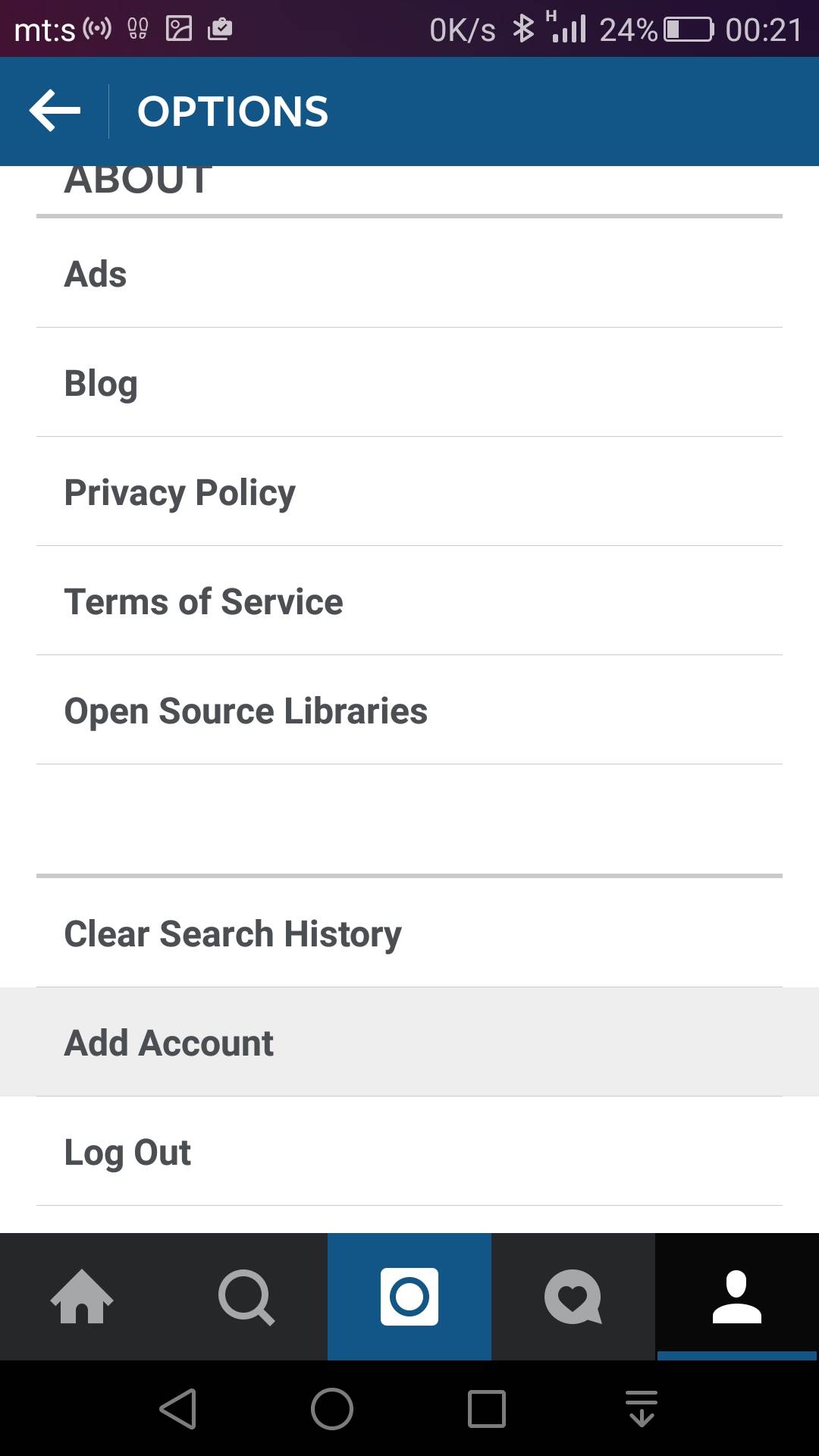Tap the hide navigation bar arrow icon
Viewport: 819px width, 1456px height.
(642, 1409)
